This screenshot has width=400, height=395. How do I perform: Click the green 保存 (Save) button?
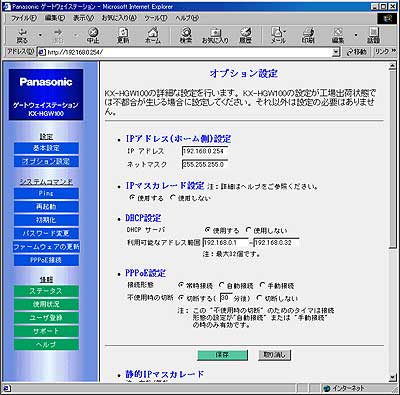click(222, 355)
